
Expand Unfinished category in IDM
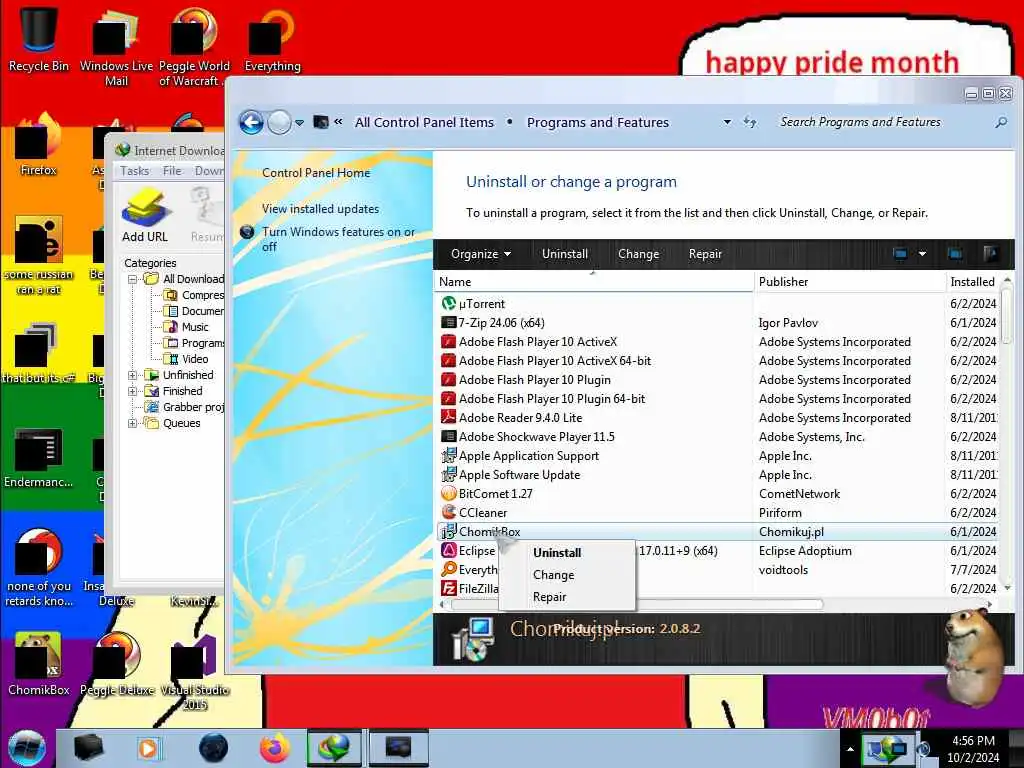tap(133, 375)
